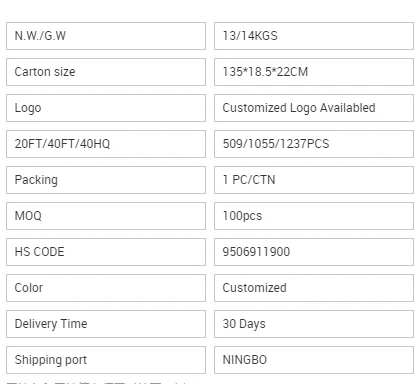Select the 509/1055/1237PCS value cell

[x=314, y=144]
